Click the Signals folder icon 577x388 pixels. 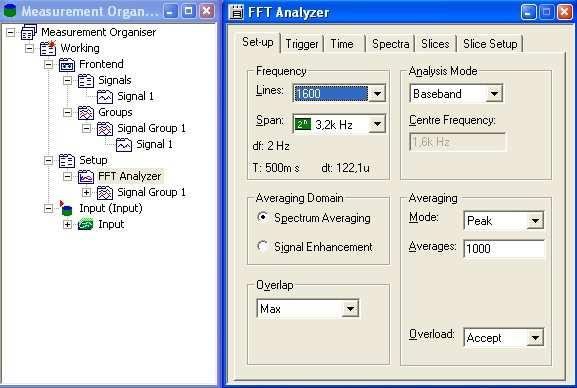[86, 80]
